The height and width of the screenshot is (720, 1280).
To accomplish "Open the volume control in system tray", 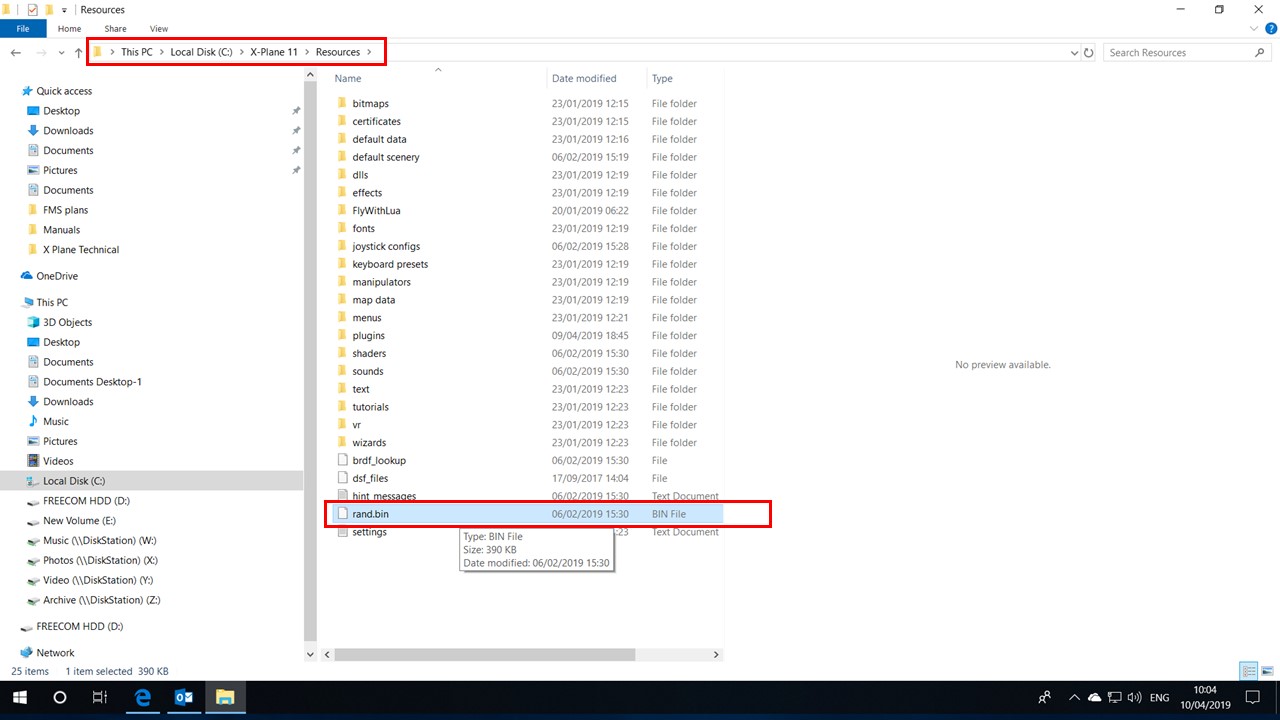I will point(1135,697).
